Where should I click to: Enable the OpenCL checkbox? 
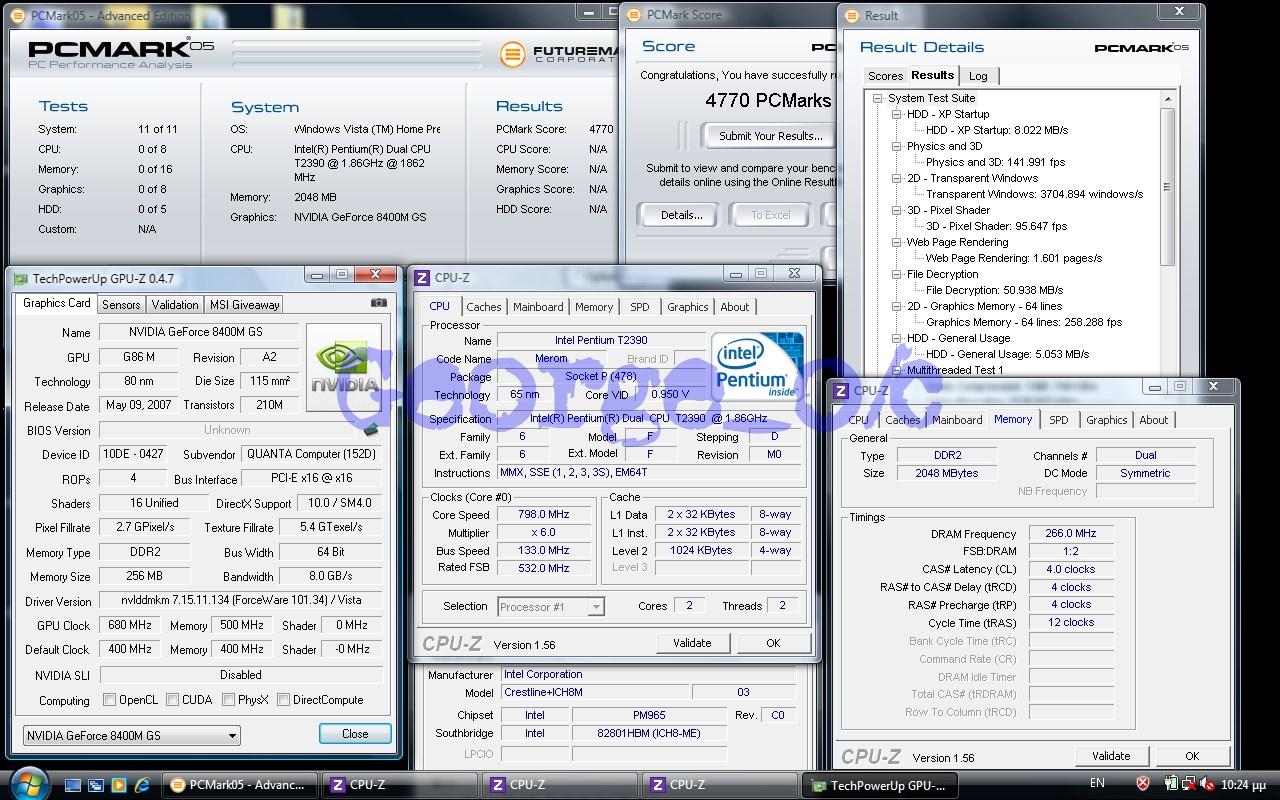coord(110,700)
